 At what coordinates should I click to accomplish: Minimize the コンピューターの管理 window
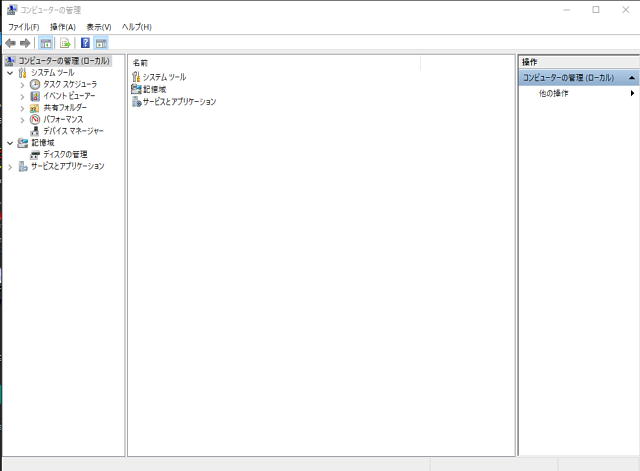[566, 10]
